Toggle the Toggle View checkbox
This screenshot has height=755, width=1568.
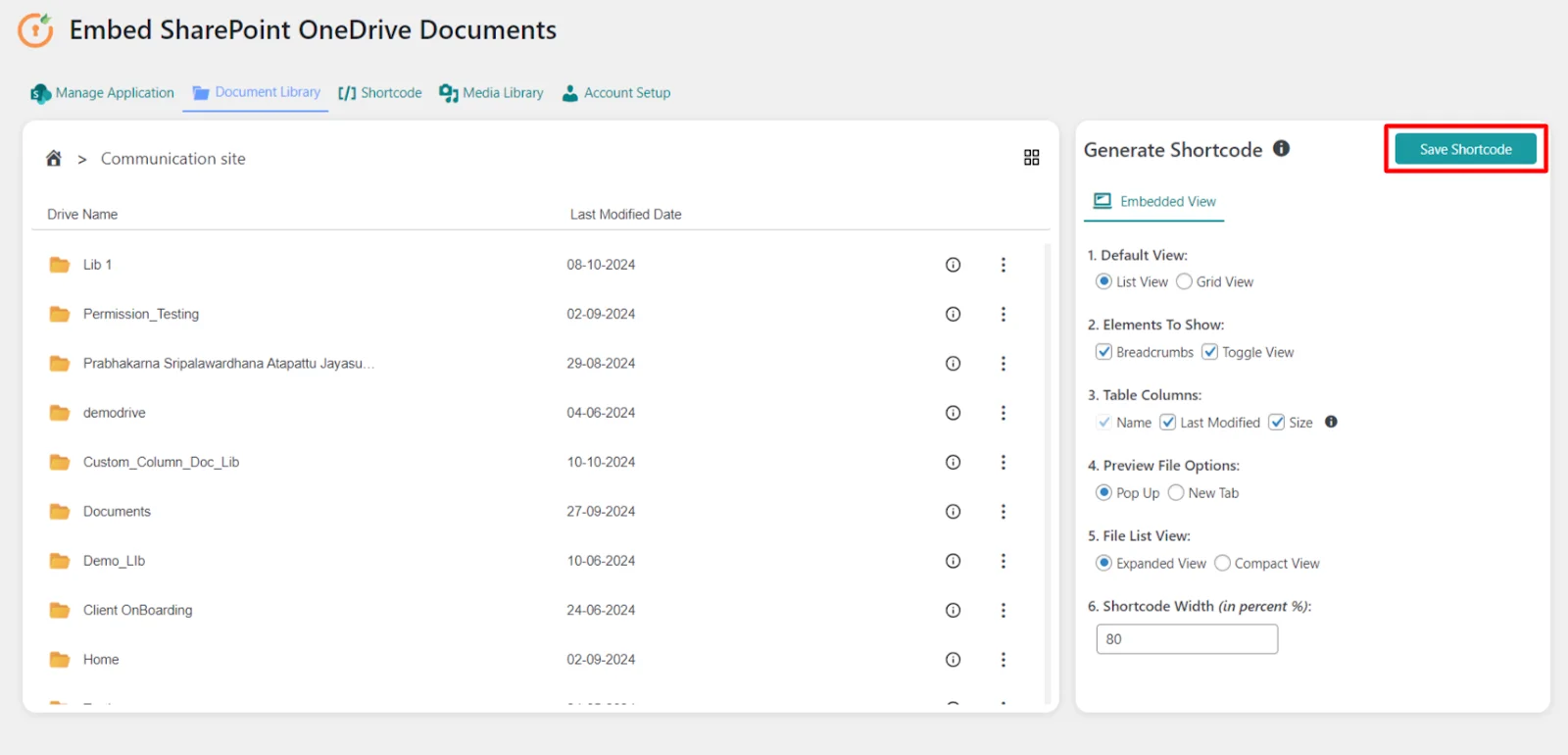(1210, 352)
